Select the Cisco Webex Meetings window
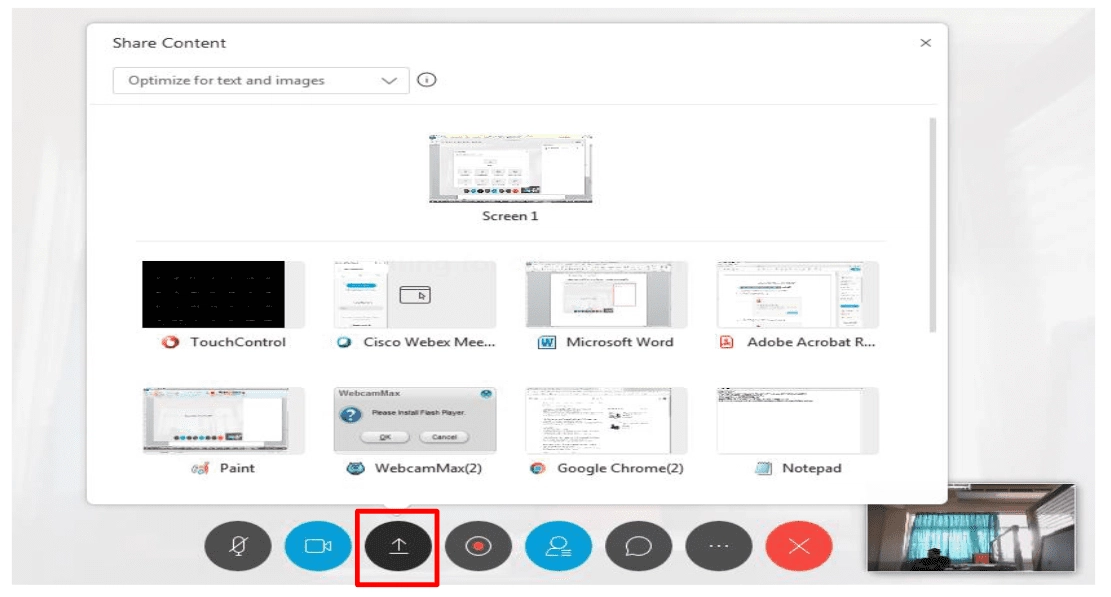The height and width of the screenshot is (597, 1111). [413, 295]
